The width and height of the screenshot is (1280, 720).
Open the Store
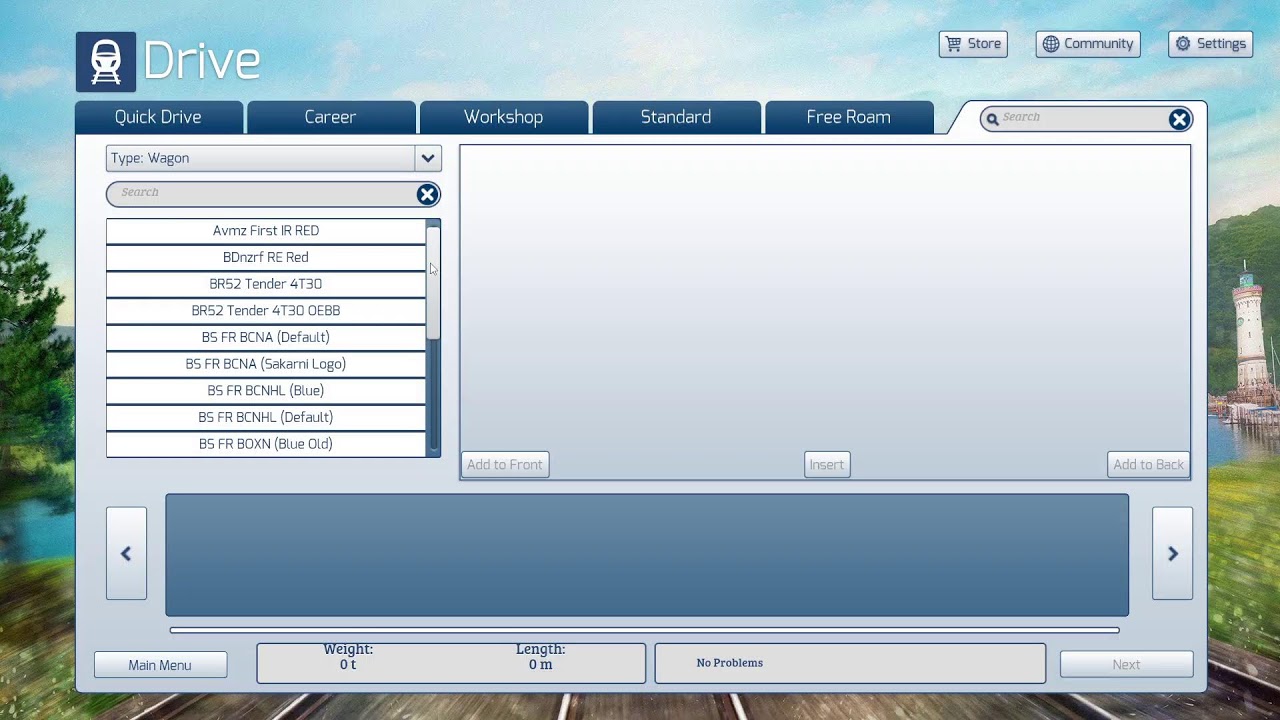pos(973,44)
